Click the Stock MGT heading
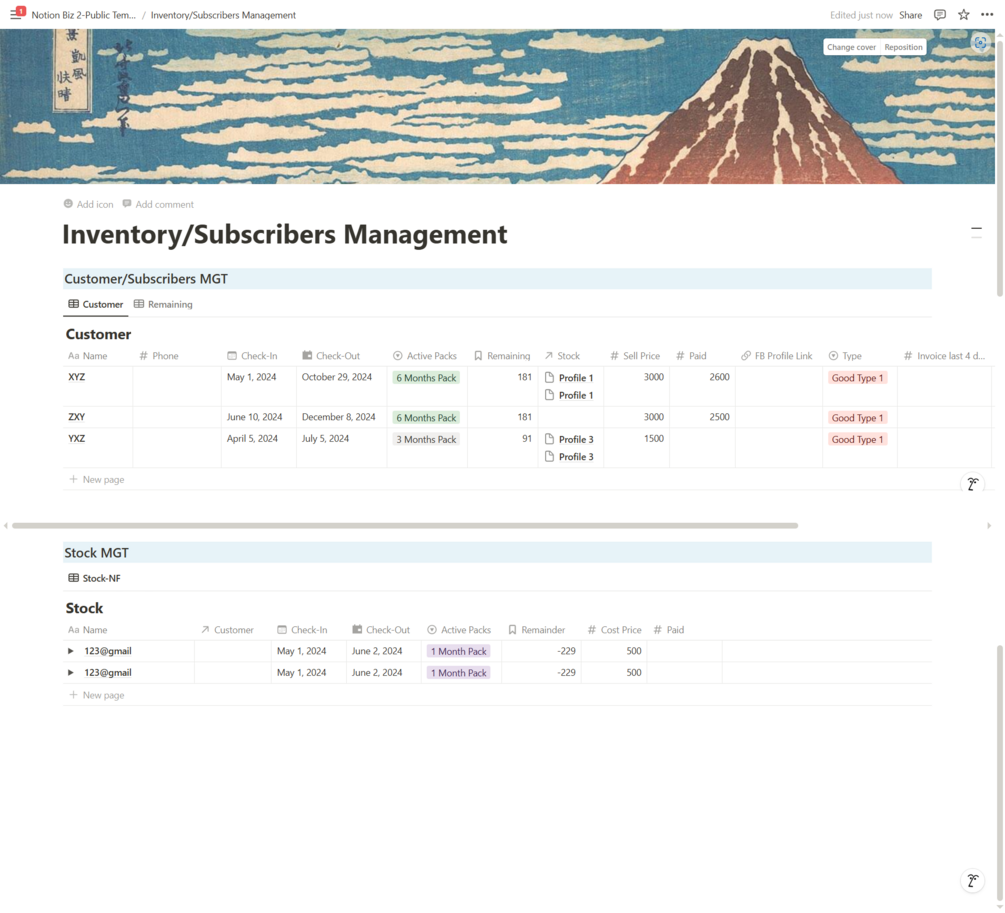Image resolution: width=1005 pixels, height=913 pixels. pos(96,553)
